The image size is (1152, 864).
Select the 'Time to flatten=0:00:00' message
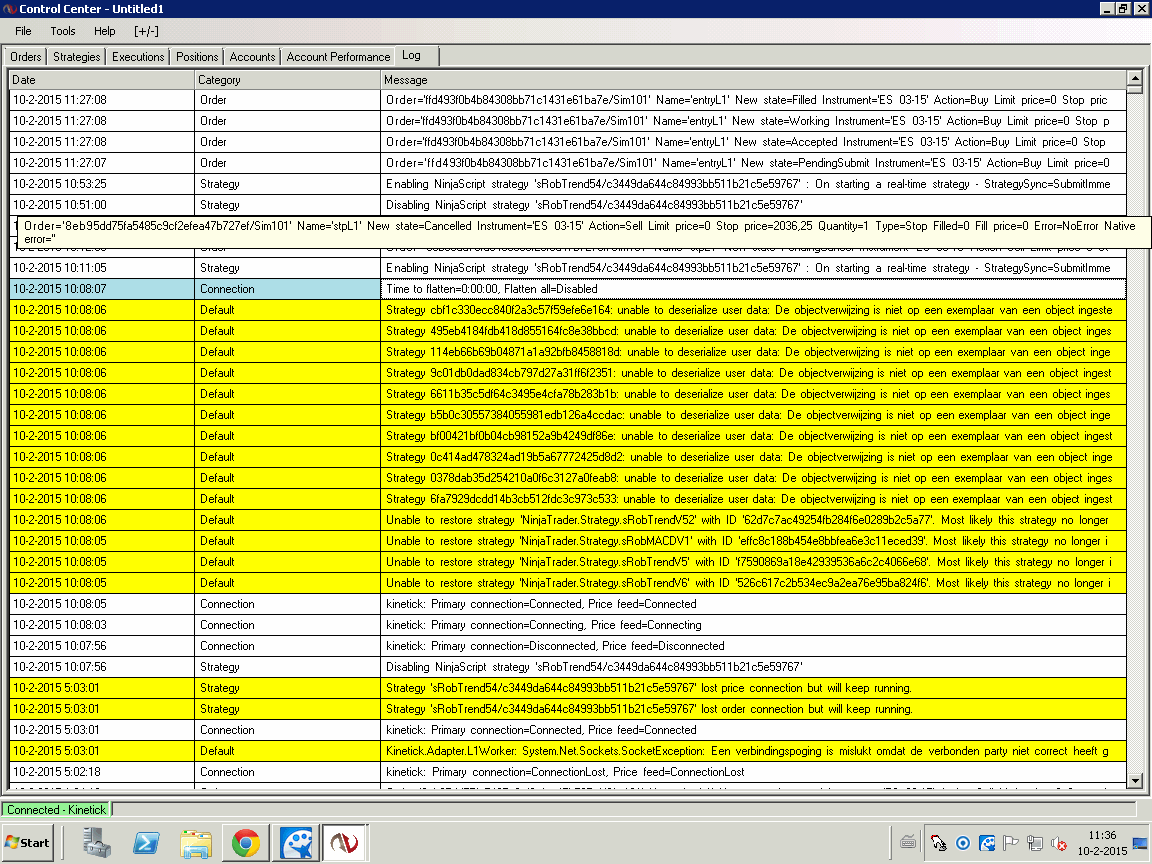754,289
